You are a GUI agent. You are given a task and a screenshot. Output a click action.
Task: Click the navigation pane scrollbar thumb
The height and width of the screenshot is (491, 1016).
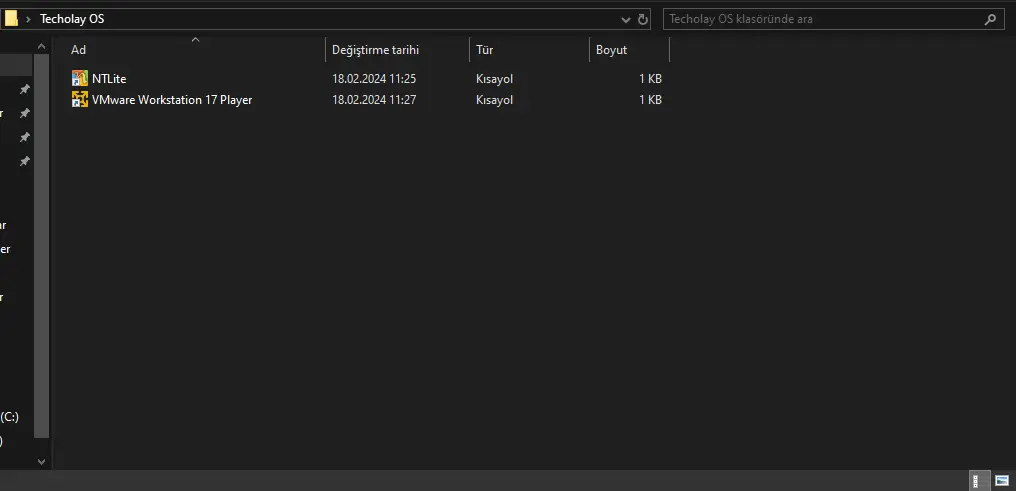(41, 246)
